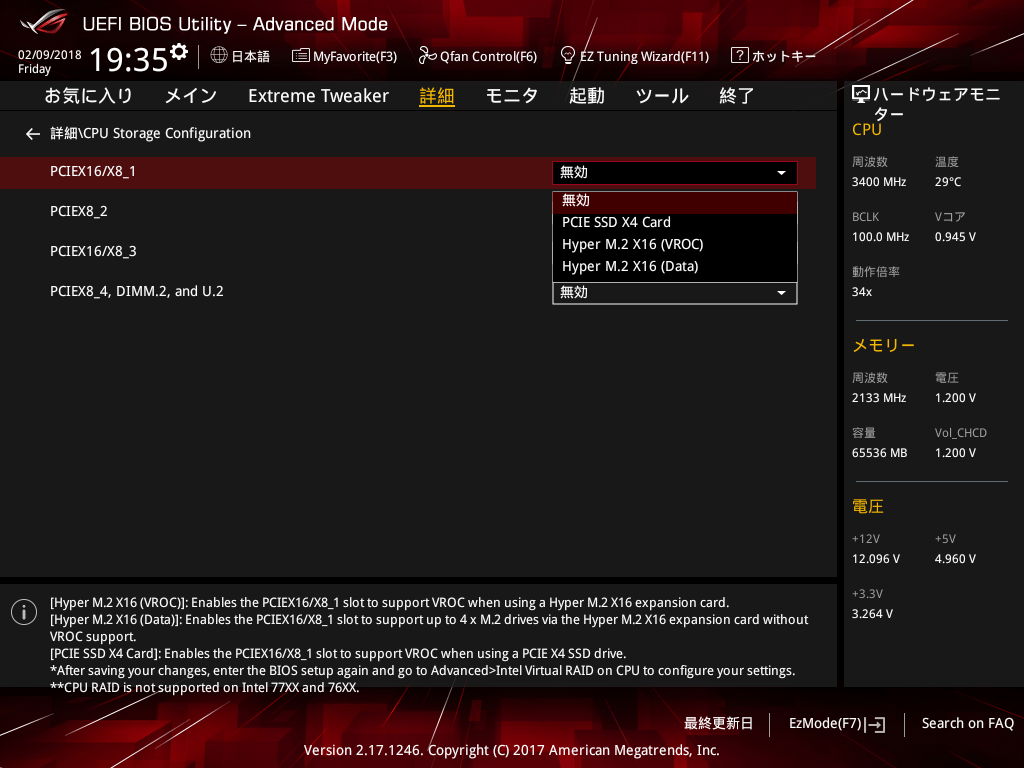Click the lightbulb EZ Tuning Wizard icon
The image size is (1024, 768).
pyautogui.click(x=568, y=56)
